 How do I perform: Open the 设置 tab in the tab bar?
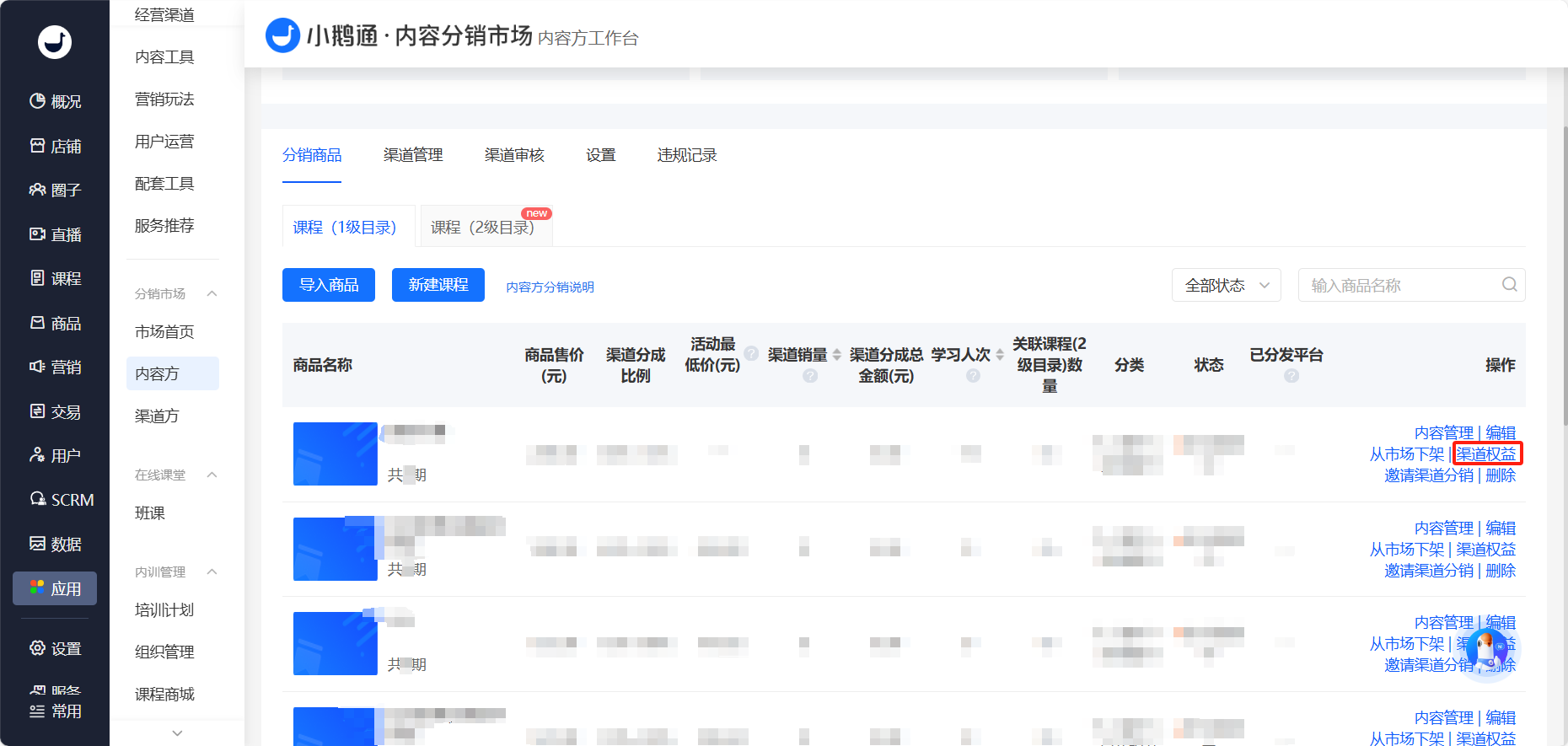601,155
